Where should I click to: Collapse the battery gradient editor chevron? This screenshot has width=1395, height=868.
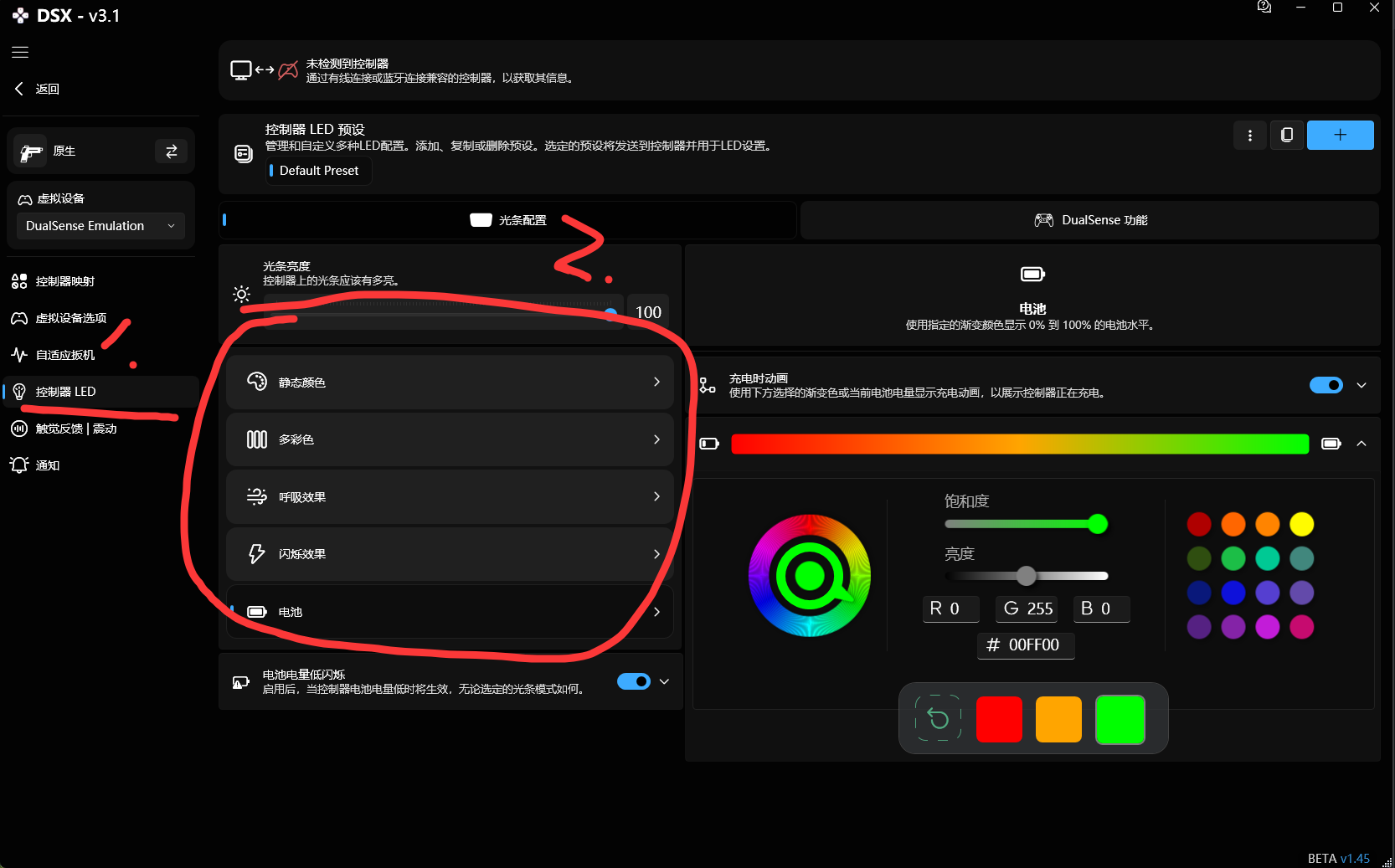(x=1362, y=444)
